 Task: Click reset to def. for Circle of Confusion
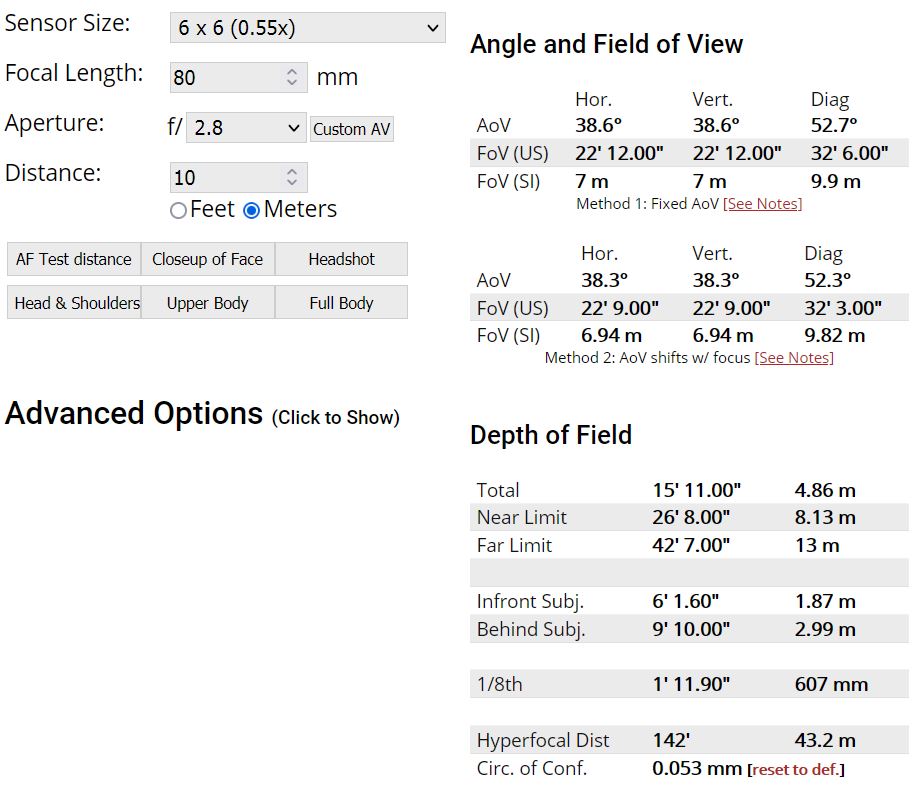795,770
